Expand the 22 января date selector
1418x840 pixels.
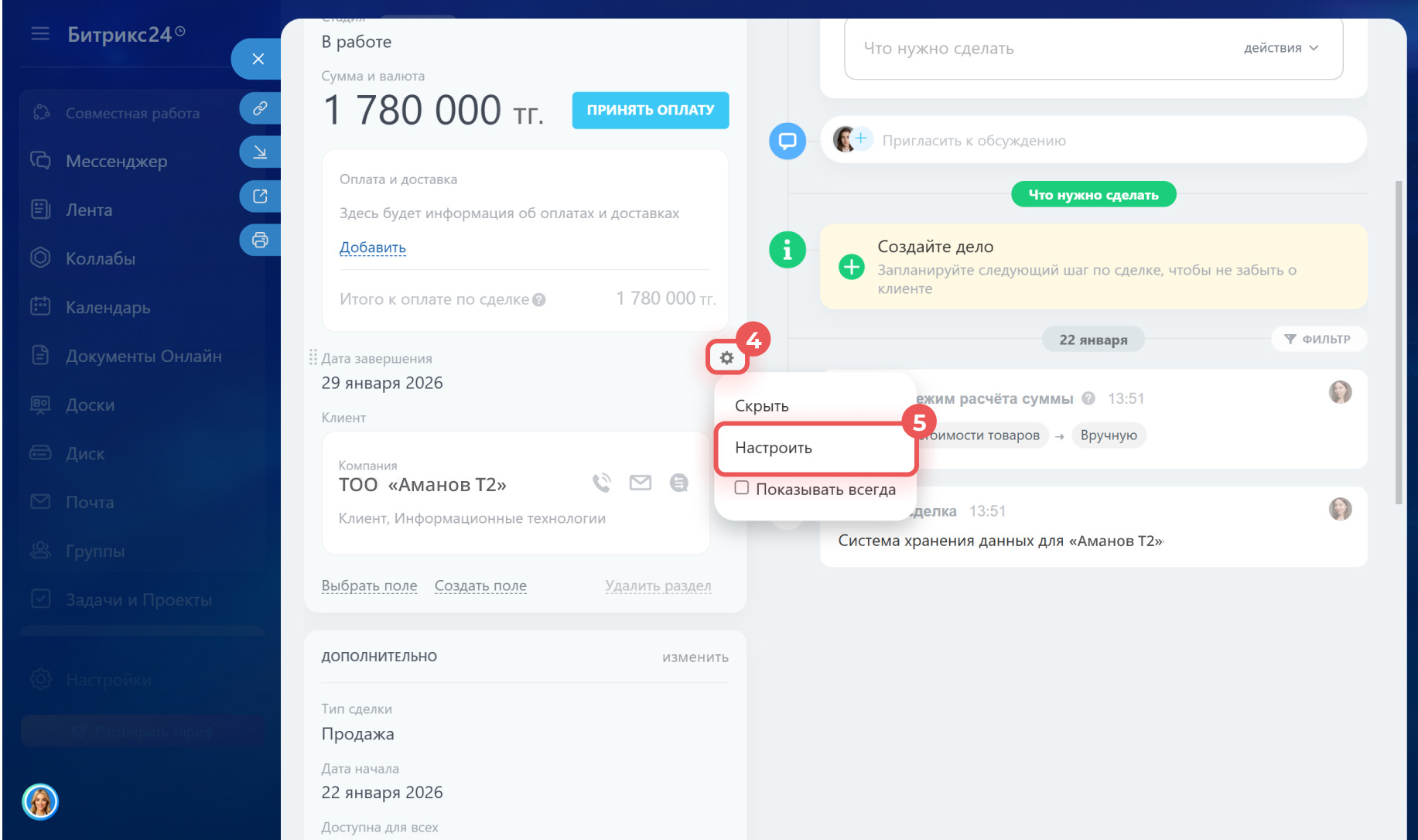pos(1092,339)
